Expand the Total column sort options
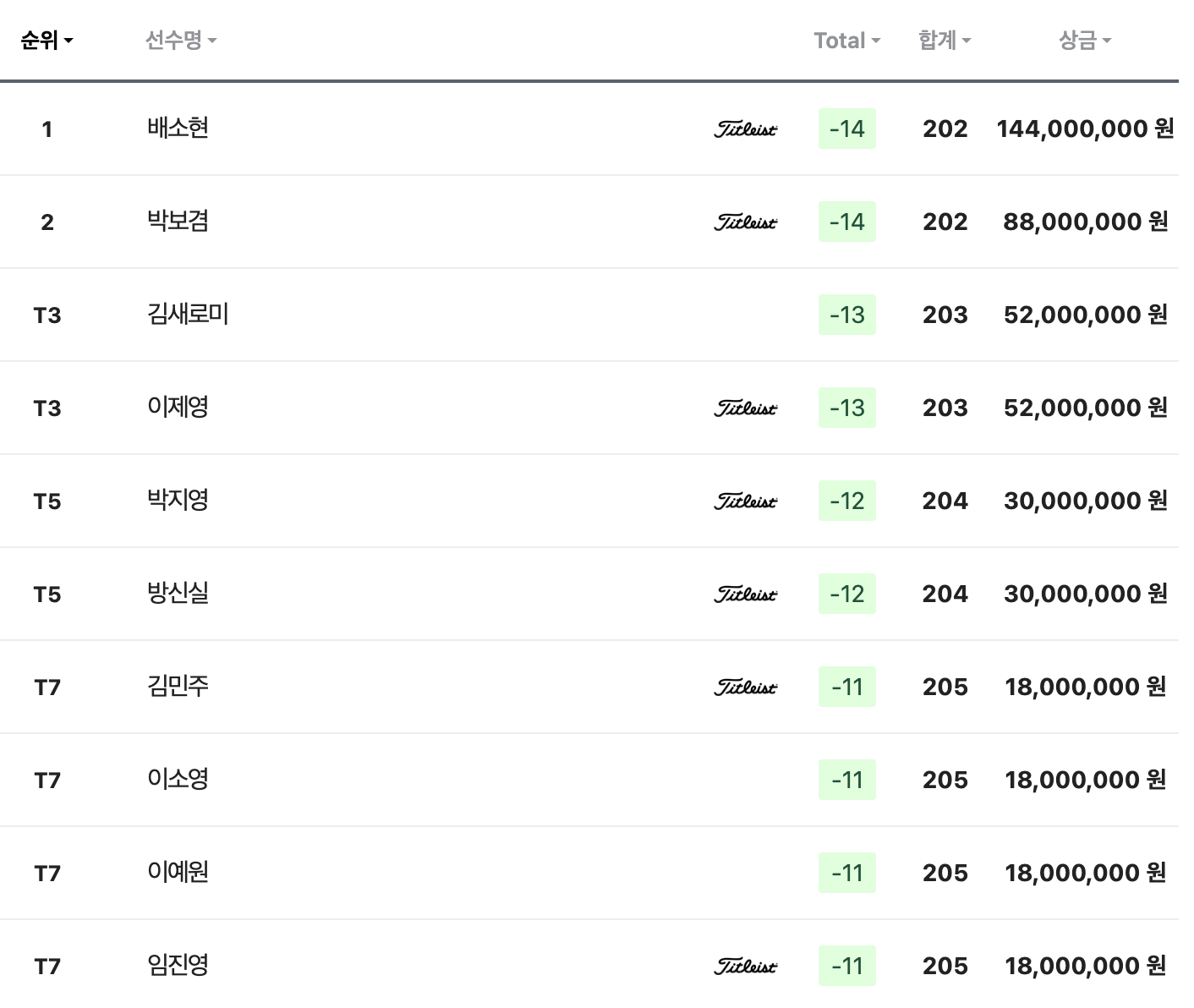1194x1008 pixels. pos(846,39)
